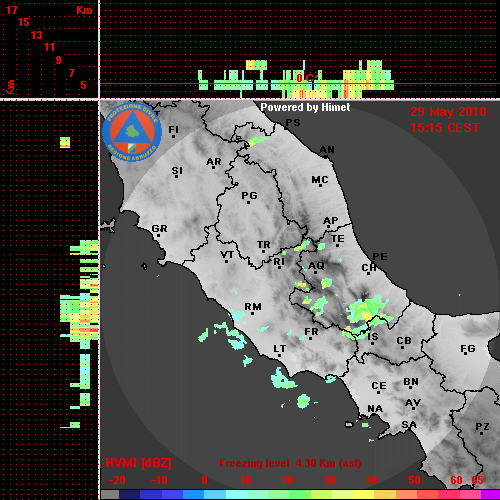The image size is (500, 500).
Task: Pick the magenta 65 dBZ color swatch
Action: coord(490,495)
